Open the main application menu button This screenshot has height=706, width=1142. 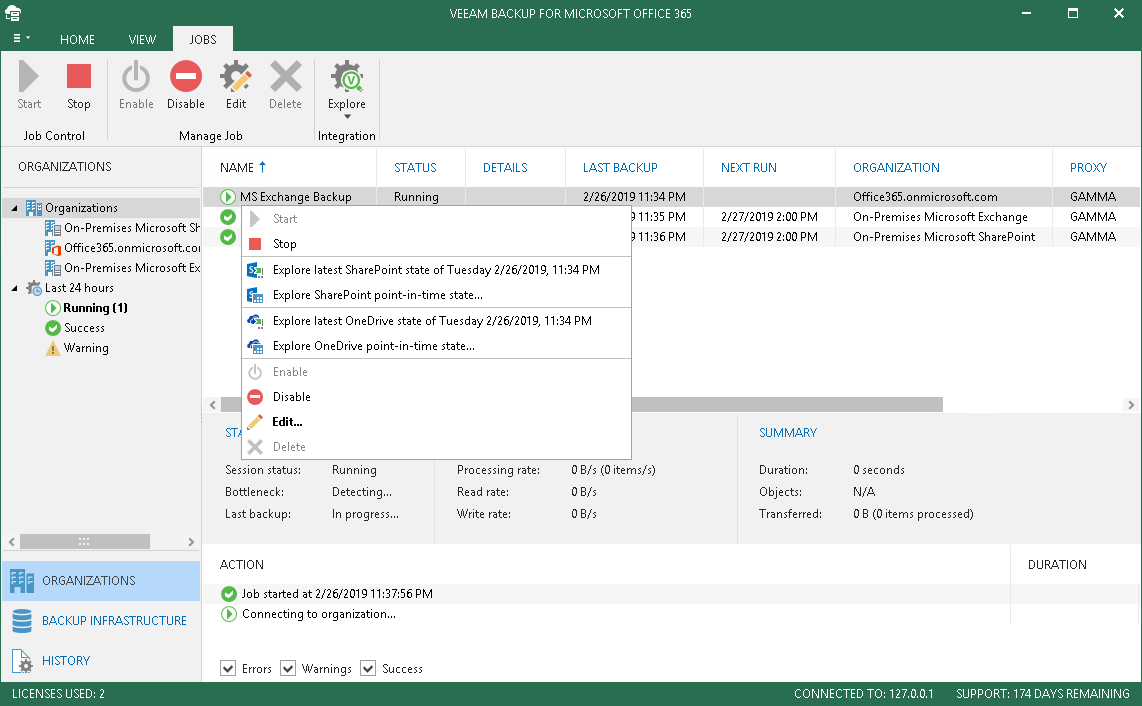click(21, 39)
